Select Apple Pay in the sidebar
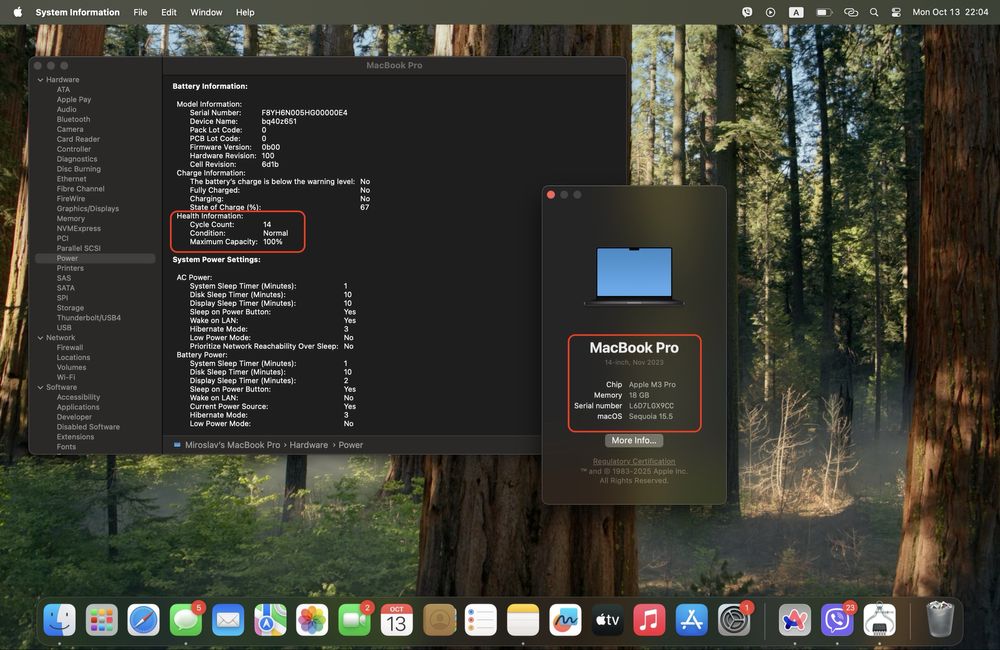This screenshot has width=1000, height=650. (73, 100)
